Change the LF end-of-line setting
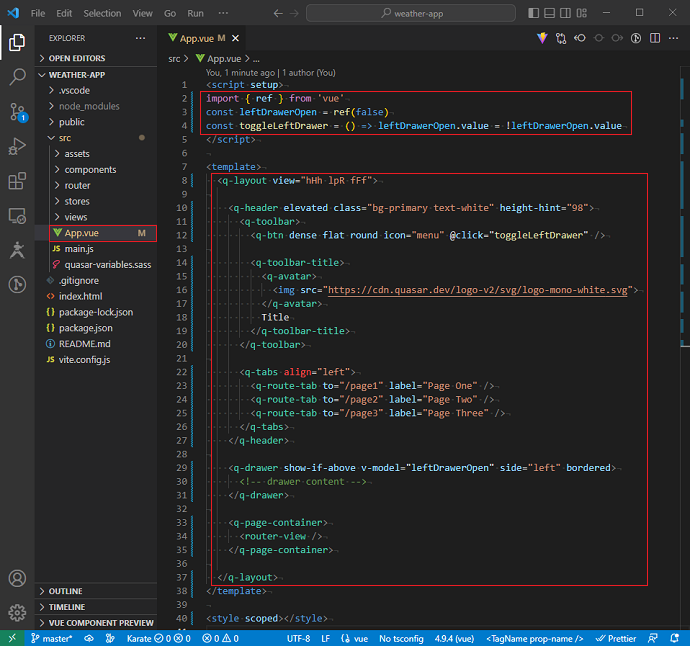Screen dimensions: 690x646 [326, 638]
